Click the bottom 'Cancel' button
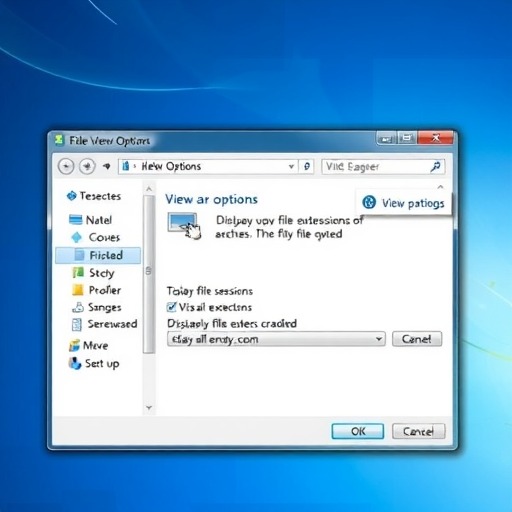 coord(418,431)
